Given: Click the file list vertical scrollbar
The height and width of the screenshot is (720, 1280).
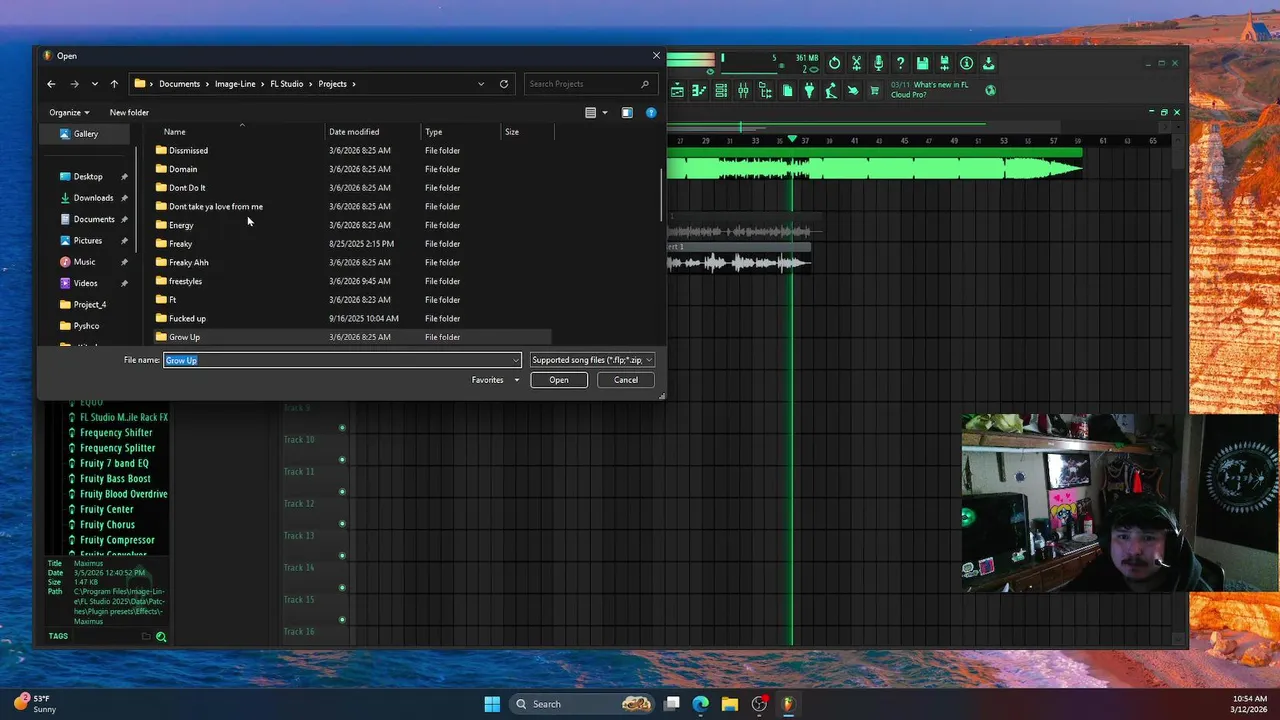Looking at the screenshot, I should pyautogui.click(x=660, y=196).
